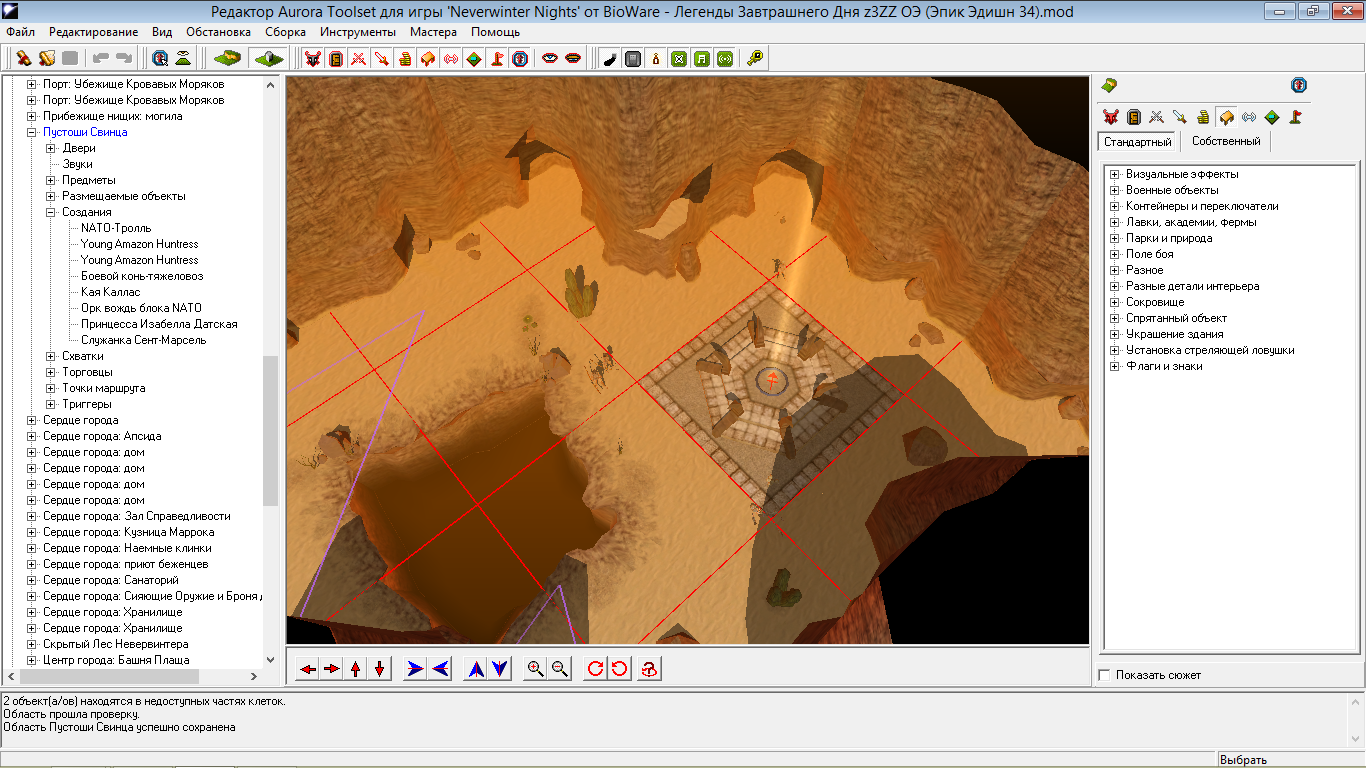Click the Сердце города: Кузница Маррока area
Image resolution: width=1366 pixels, height=768 pixels.
[127, 532]
